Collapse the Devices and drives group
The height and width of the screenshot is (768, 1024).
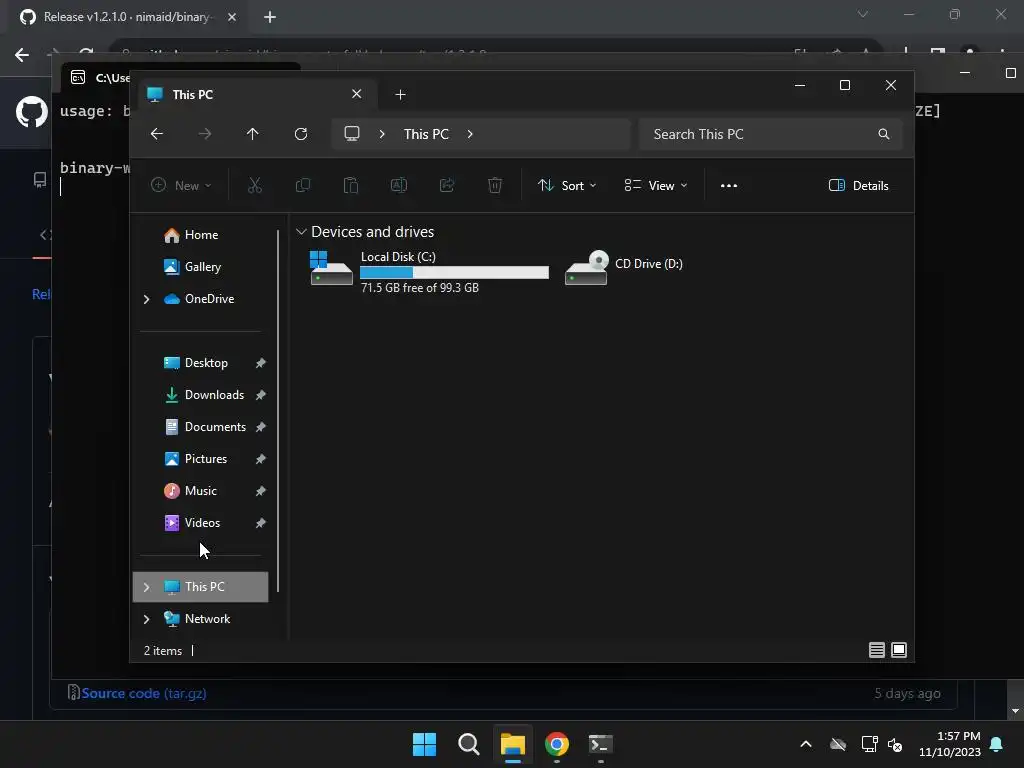point(301,232)
